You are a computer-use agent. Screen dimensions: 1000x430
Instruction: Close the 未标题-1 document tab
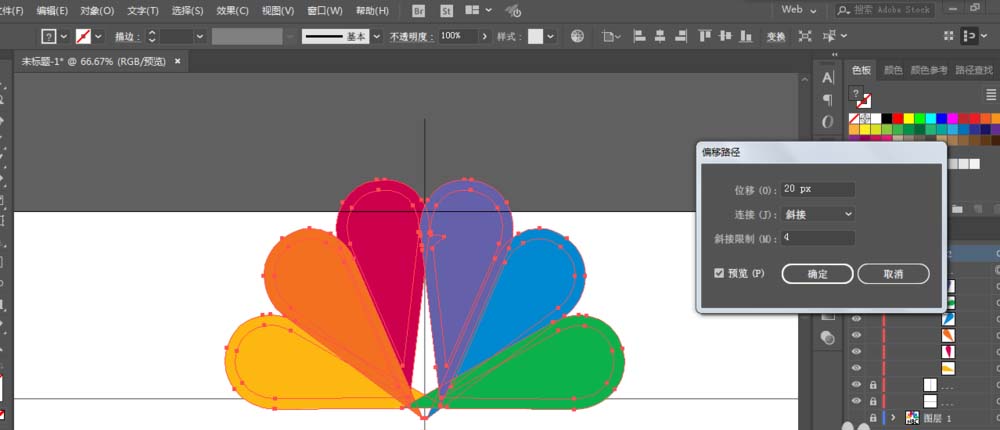pos(178,61)
